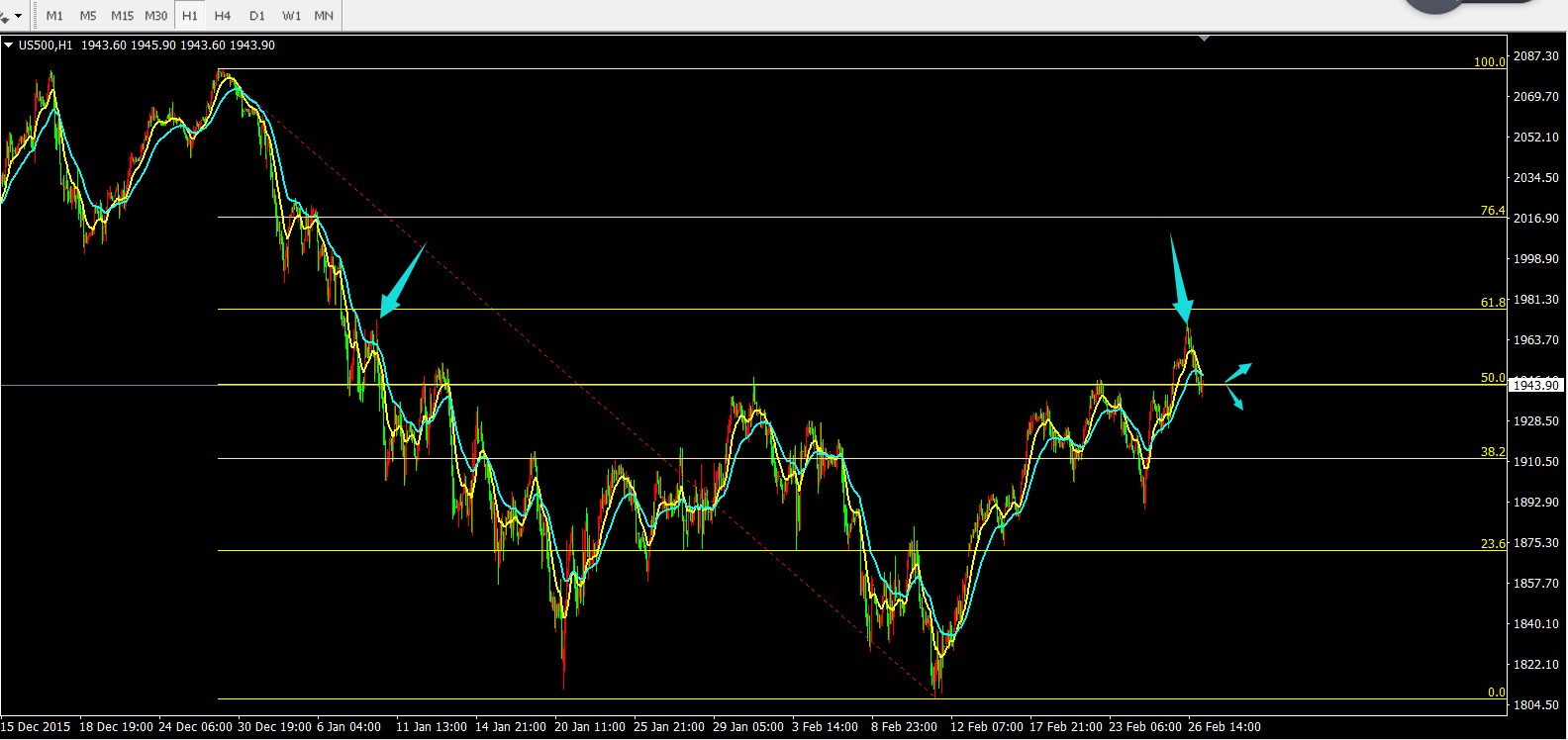Select the Fibonacci 100.0 level label

click(x=1489, y=62)
